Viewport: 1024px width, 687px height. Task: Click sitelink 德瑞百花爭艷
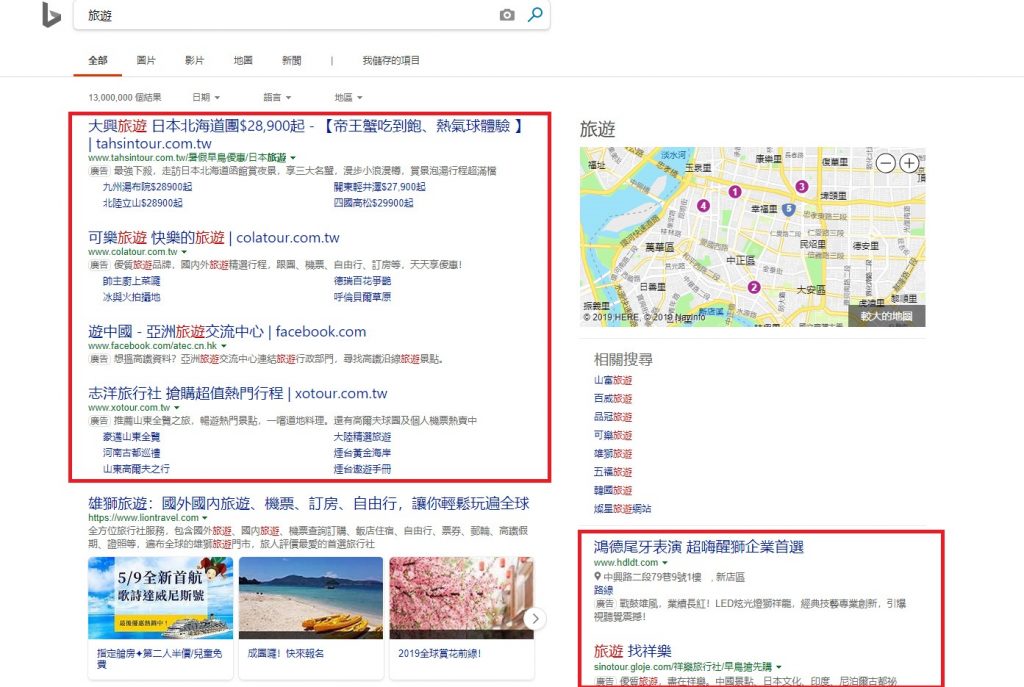point(362,281)
